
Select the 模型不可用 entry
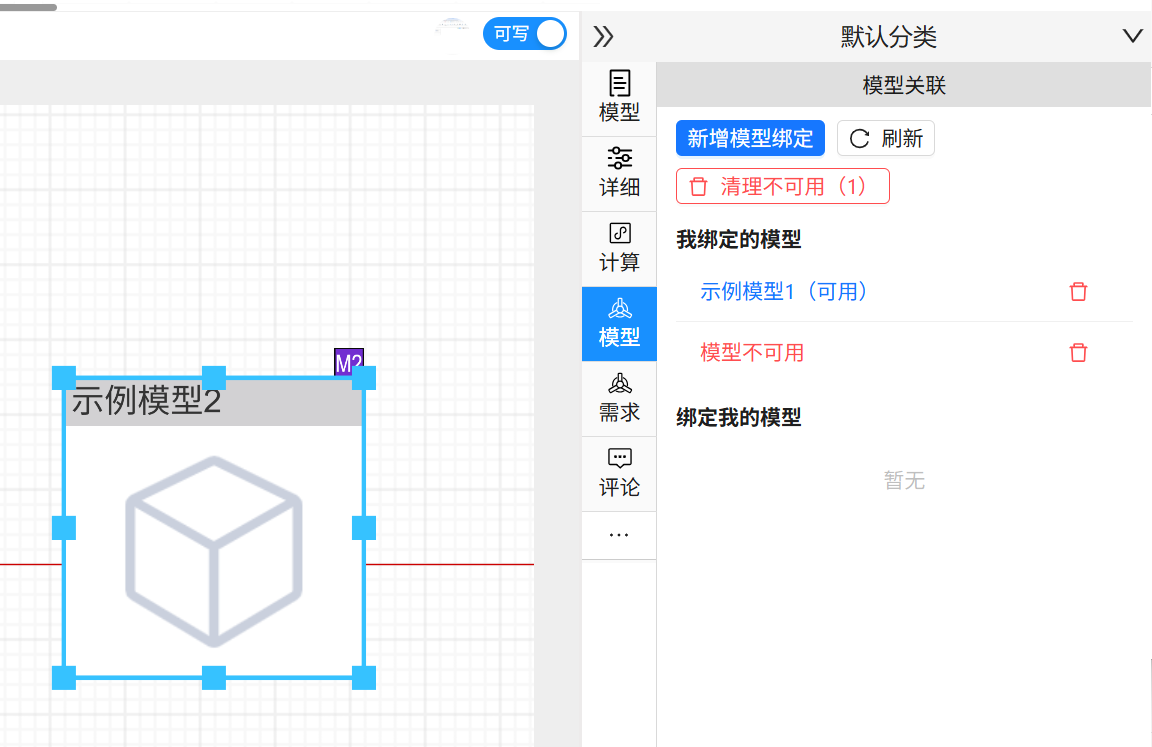(752, 353)
